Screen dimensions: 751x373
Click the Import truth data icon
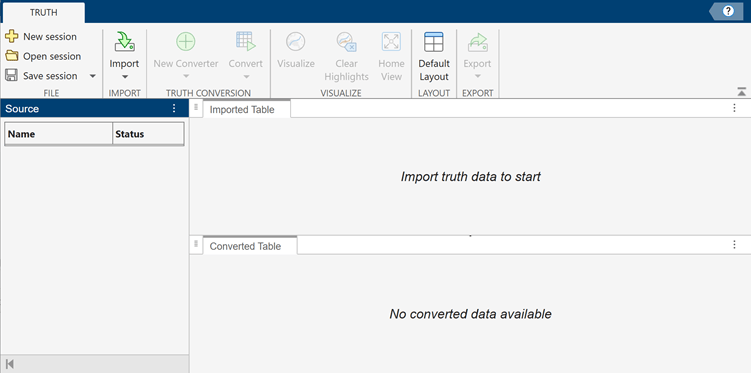[125, 42]
